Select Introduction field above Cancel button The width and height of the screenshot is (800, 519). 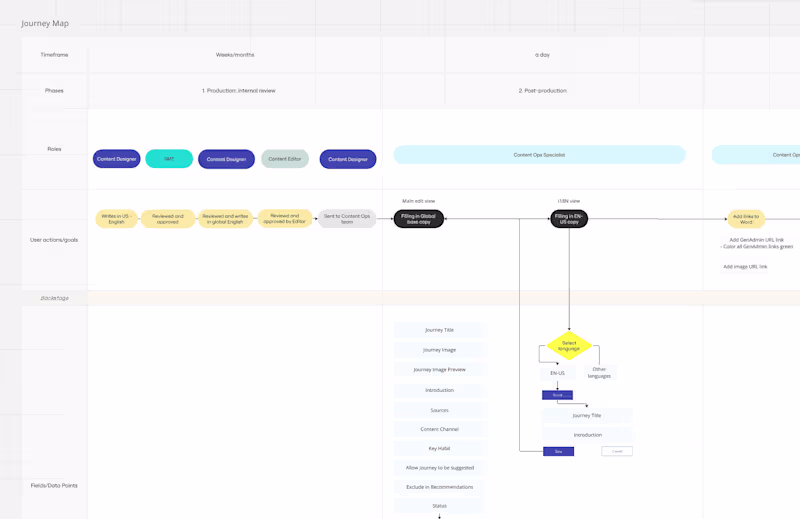click(588, 435)
